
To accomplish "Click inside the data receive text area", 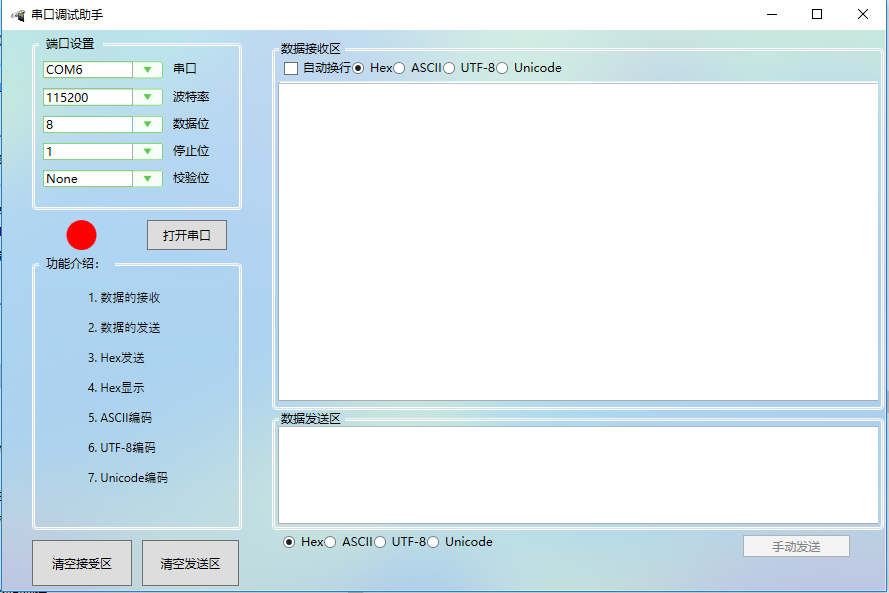I will 578,242.
